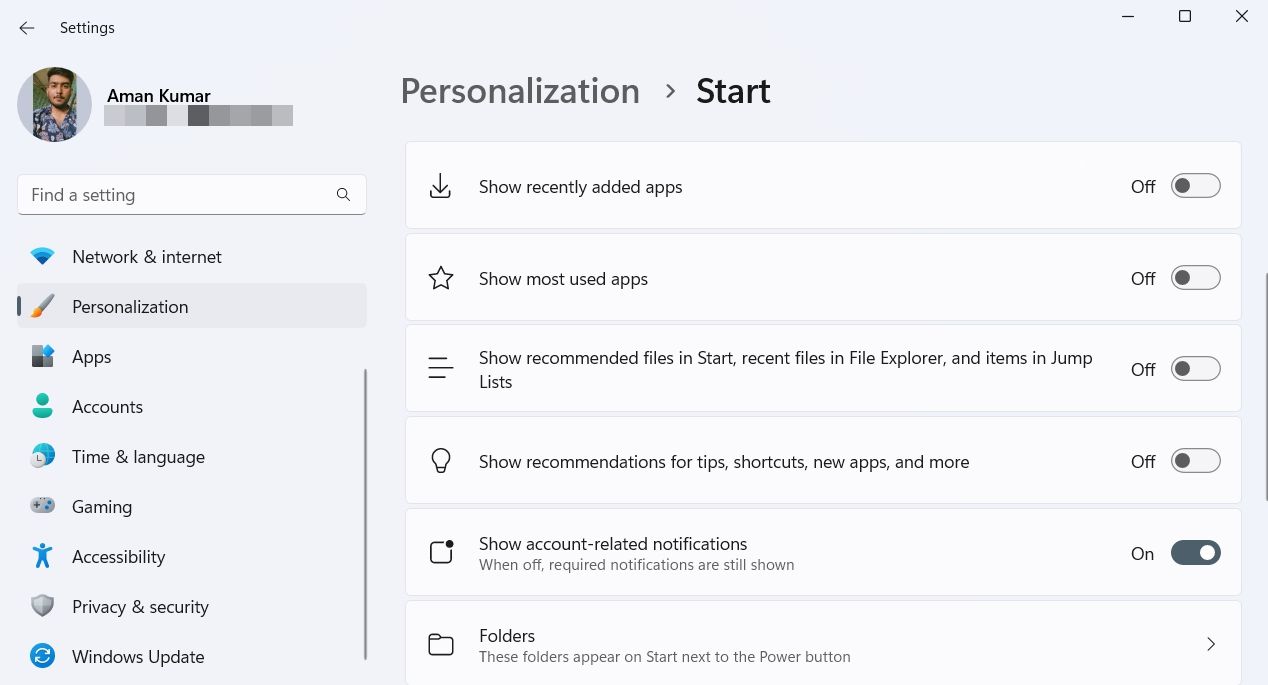Open Apps settings via its sidebar icon
The width and height of the screenshot is (1268, 685).
click(x=42, y=356)
